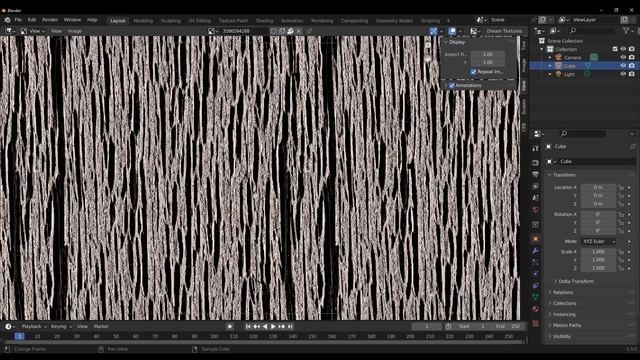Unlink the image with X icon
Screen dimensions: 640x360
click(x=299, y=31)
